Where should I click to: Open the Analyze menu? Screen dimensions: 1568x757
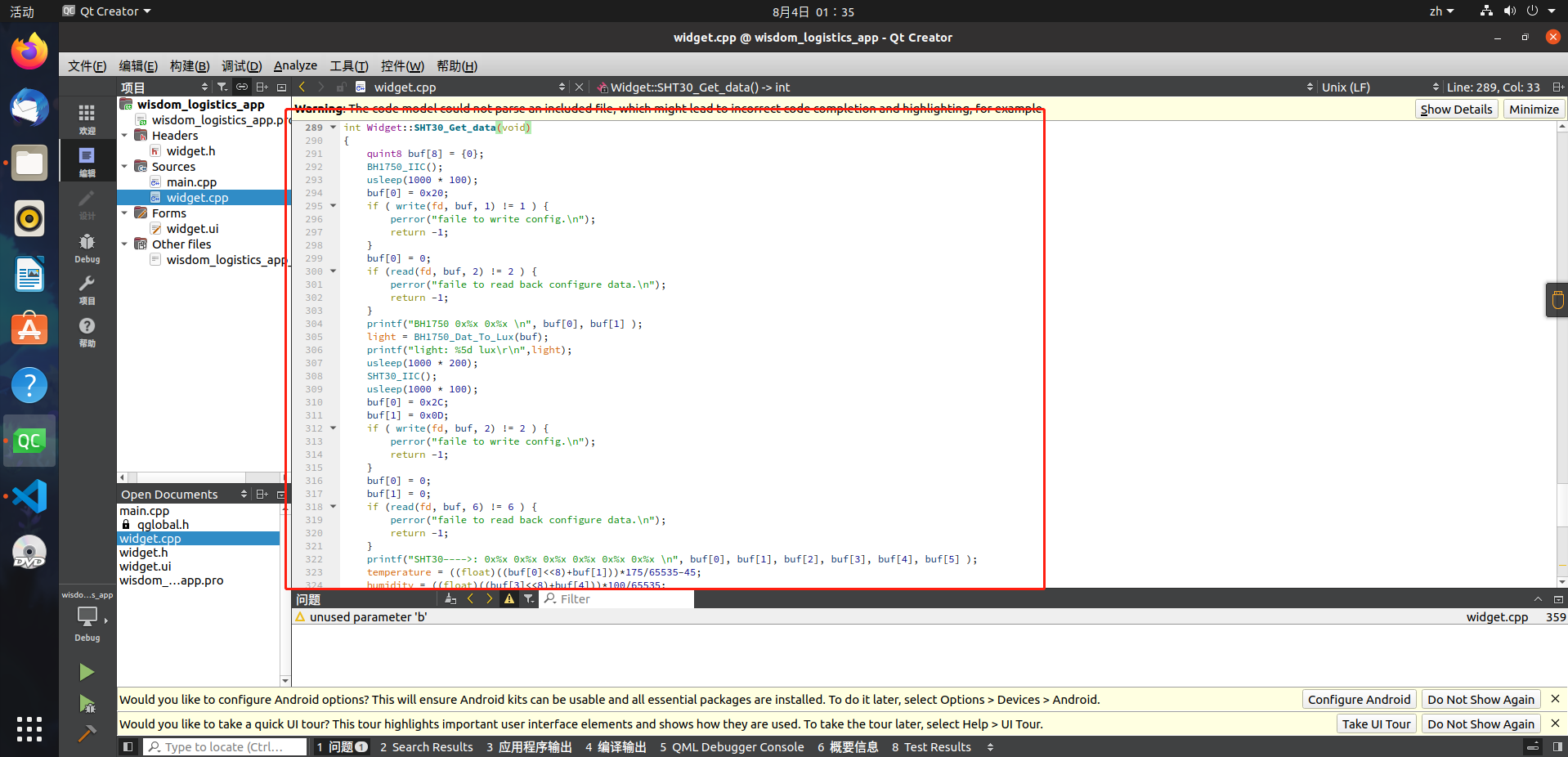pos(295,65)
